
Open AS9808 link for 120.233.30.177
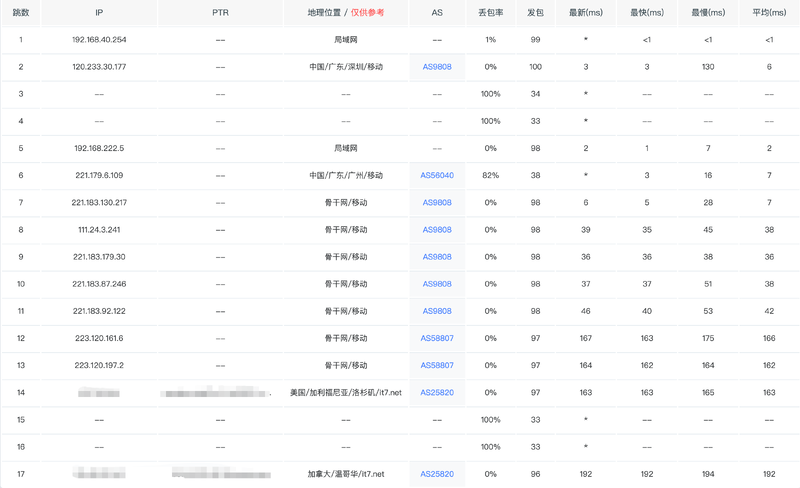(x=437, y=67)
